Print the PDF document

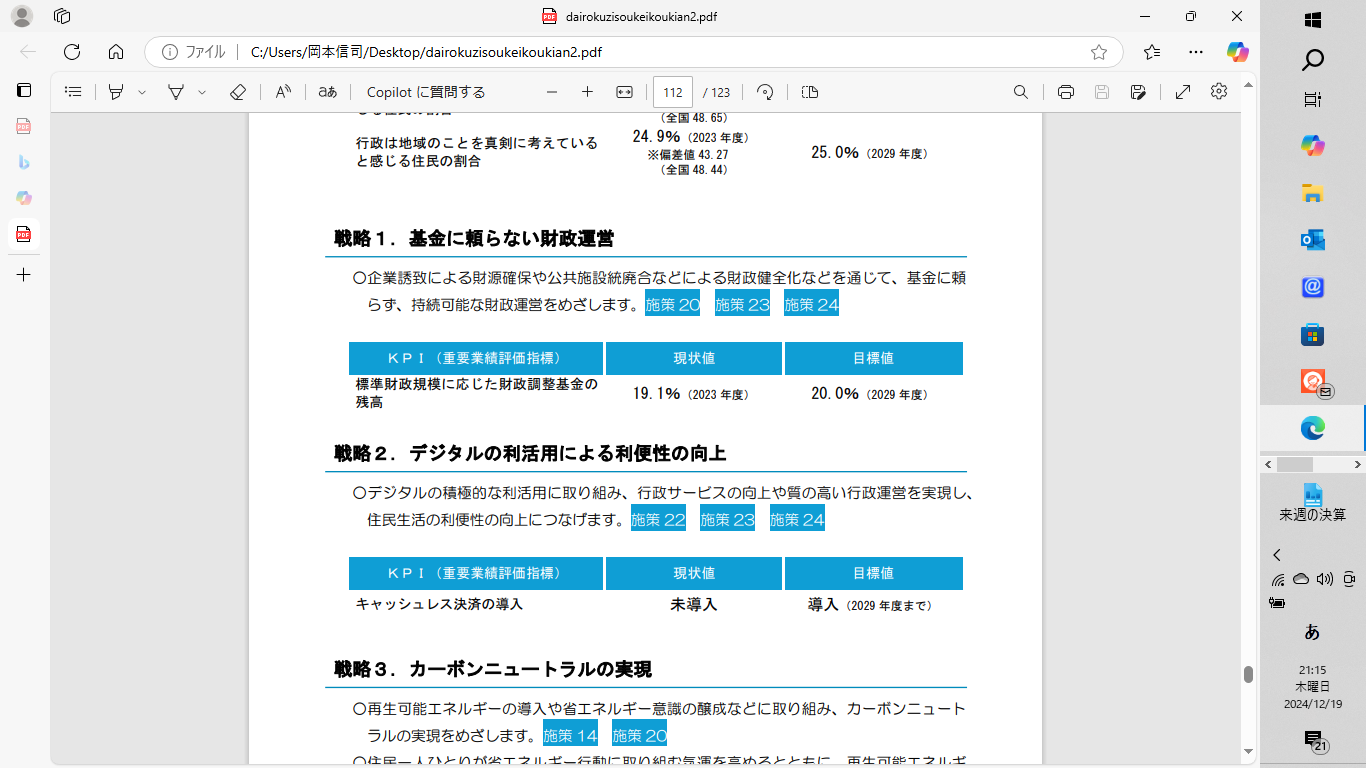[x=1066, y=91]
